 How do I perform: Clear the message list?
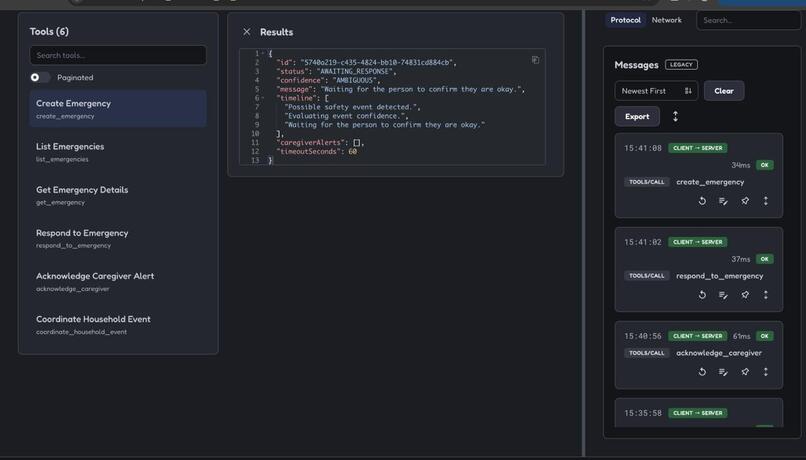pos(724,91)
